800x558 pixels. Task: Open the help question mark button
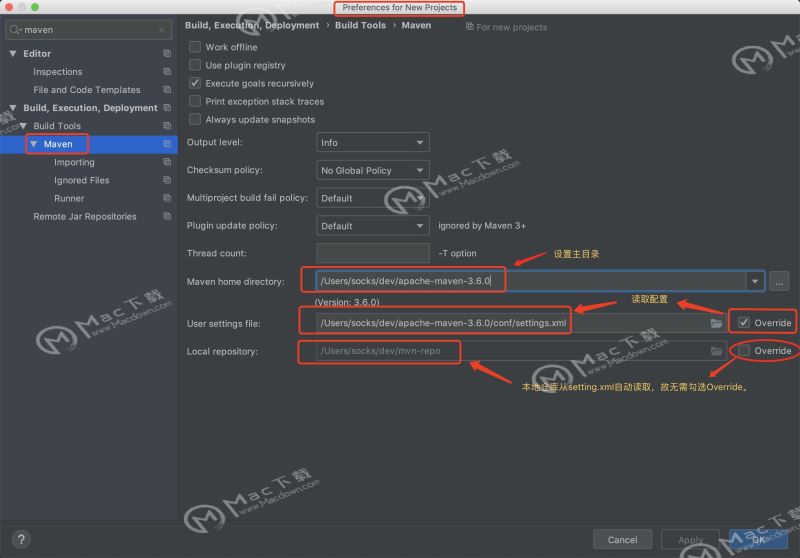click(x=21, y=539)
